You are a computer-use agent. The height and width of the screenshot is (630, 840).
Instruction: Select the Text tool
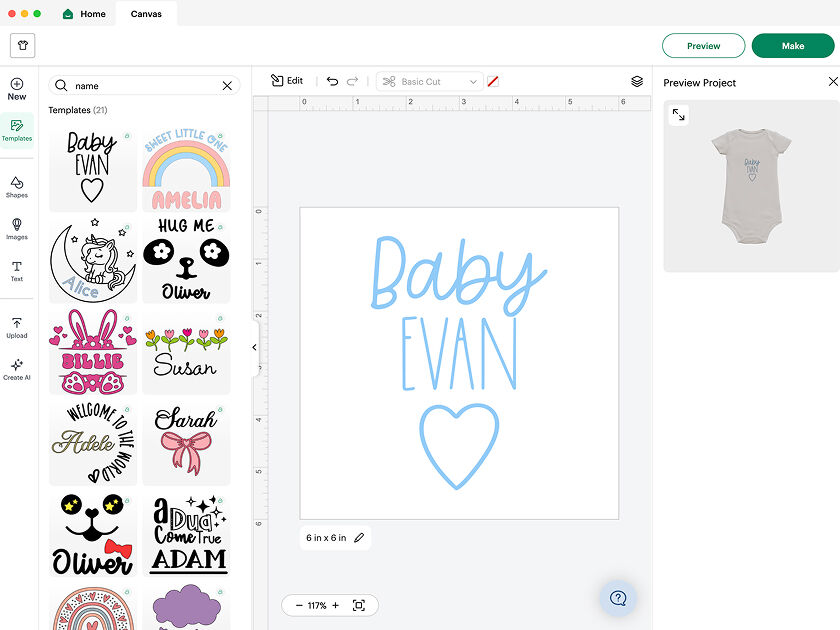17,271
